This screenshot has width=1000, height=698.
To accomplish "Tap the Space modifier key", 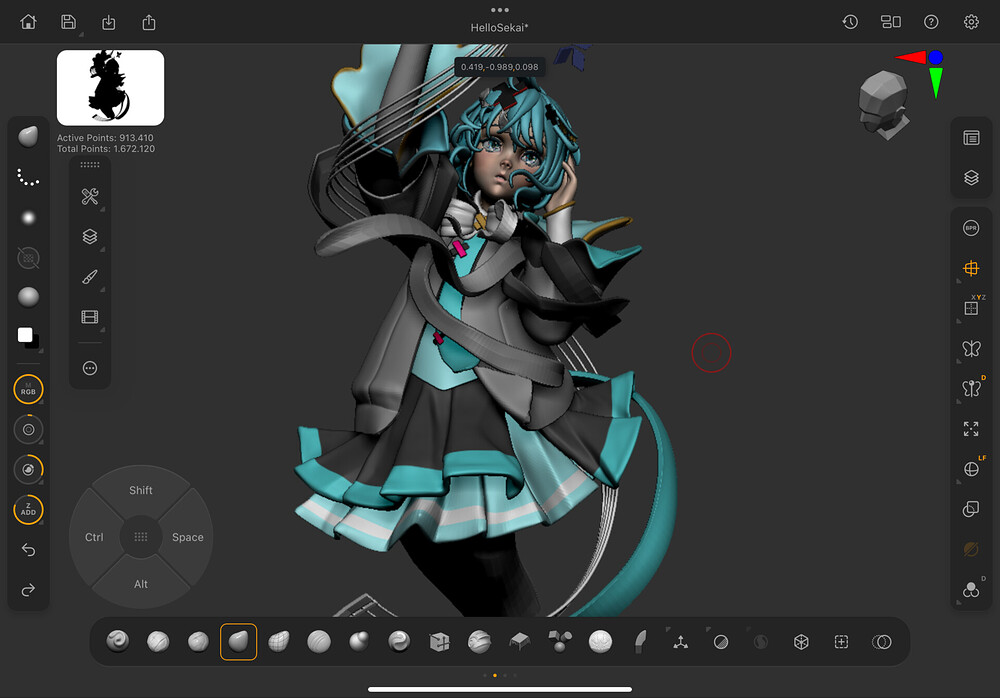I will (x=188, y=537).
